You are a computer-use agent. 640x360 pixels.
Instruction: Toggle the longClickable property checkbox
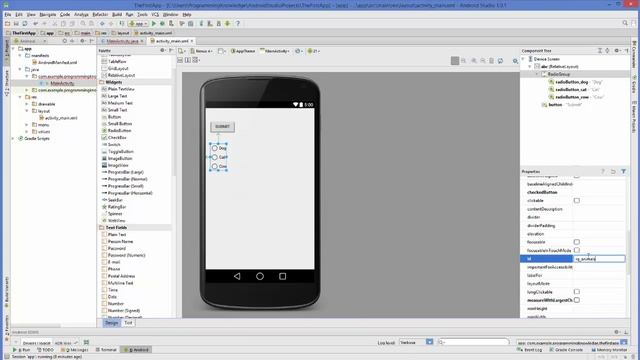[577, 292]
